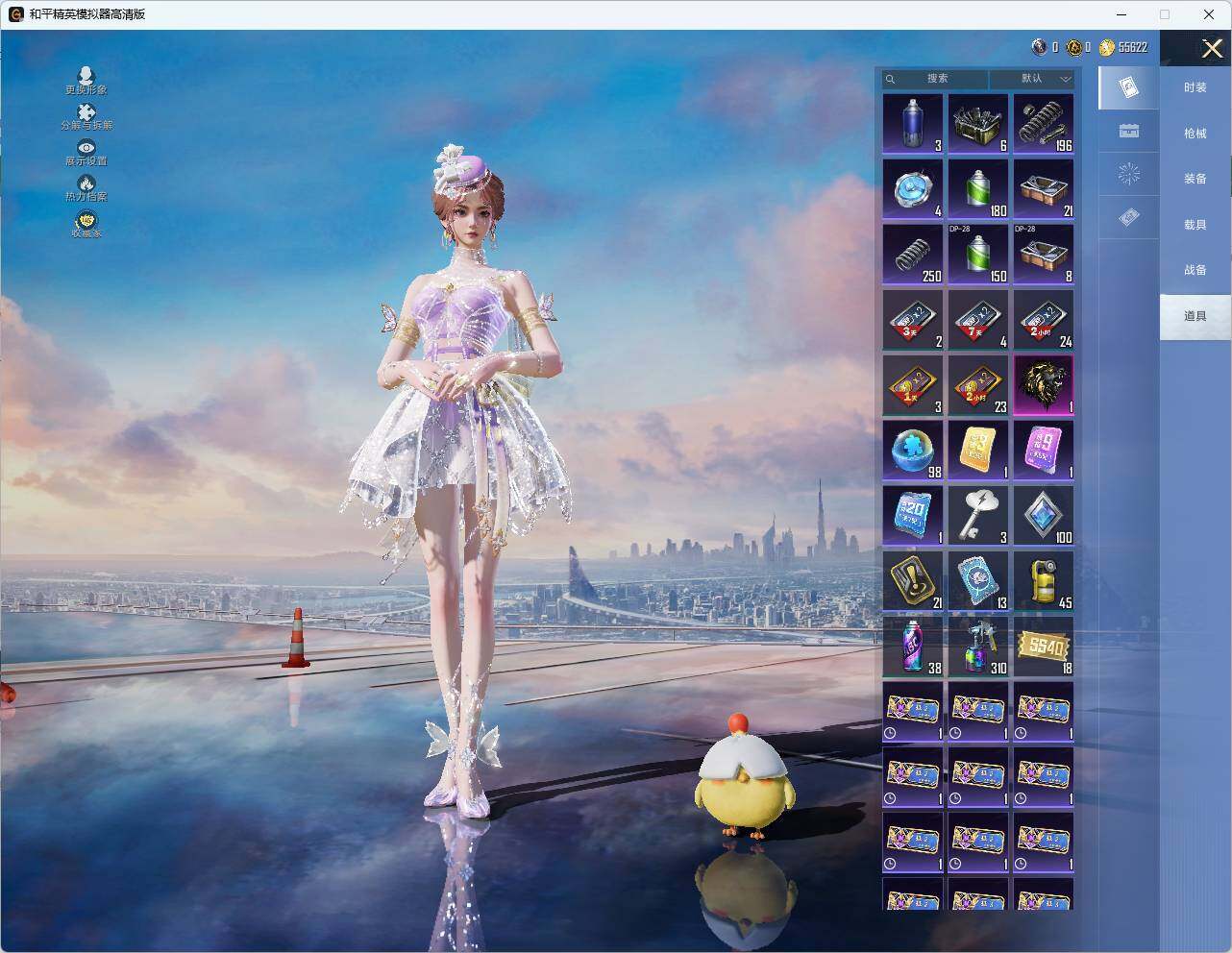Select the puzzle orb item with count 98
This screenshot has width=1232, height=953.
coord(913,451)
